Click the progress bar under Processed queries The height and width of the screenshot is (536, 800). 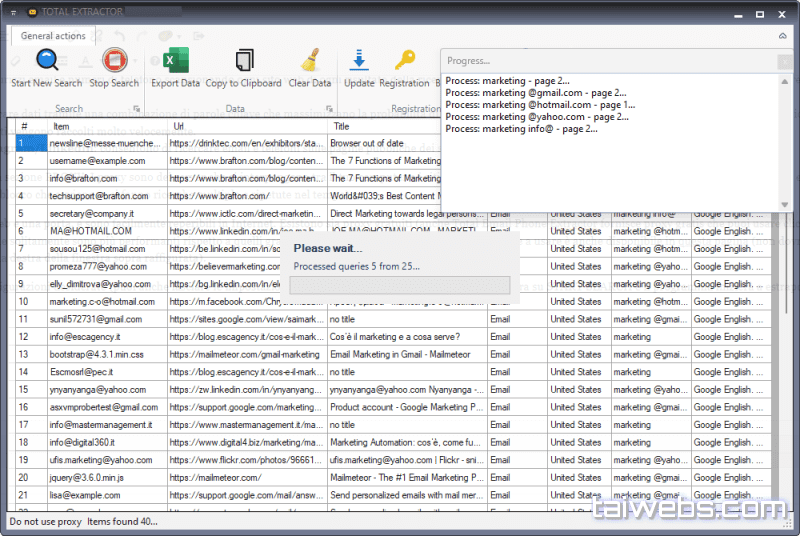[x=399, y=285]
